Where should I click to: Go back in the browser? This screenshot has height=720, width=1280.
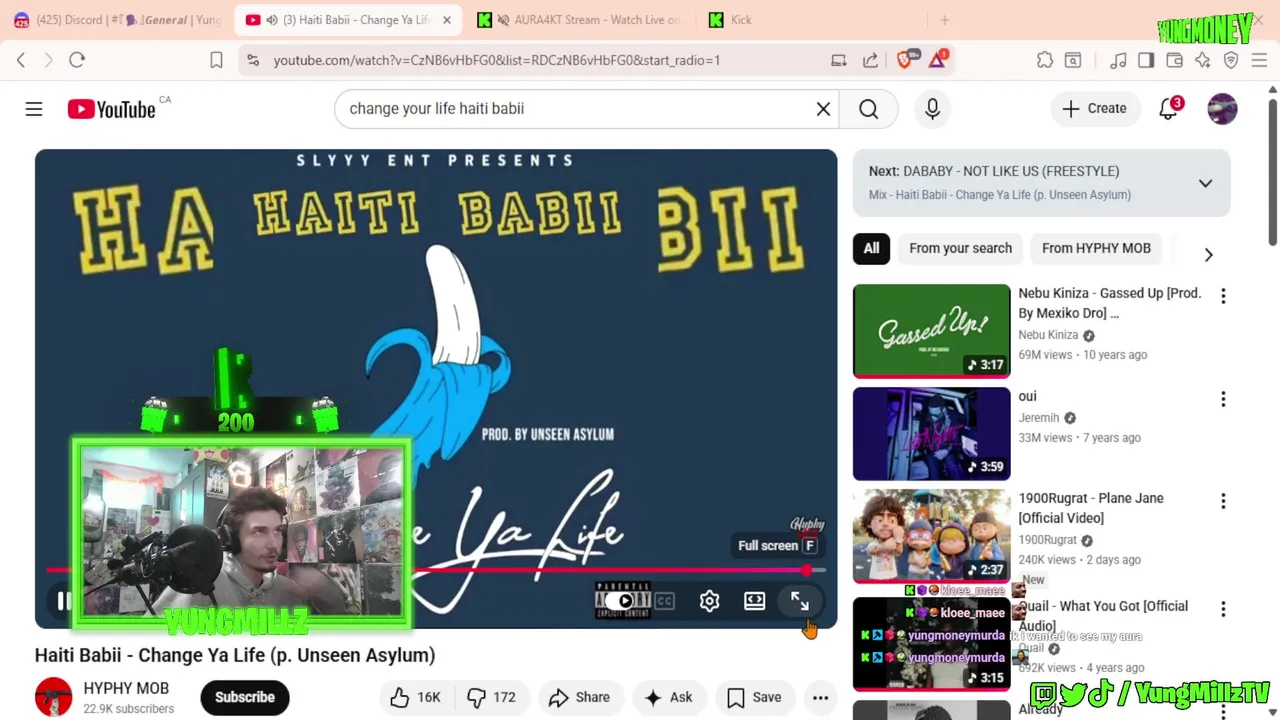coord(21,60)
